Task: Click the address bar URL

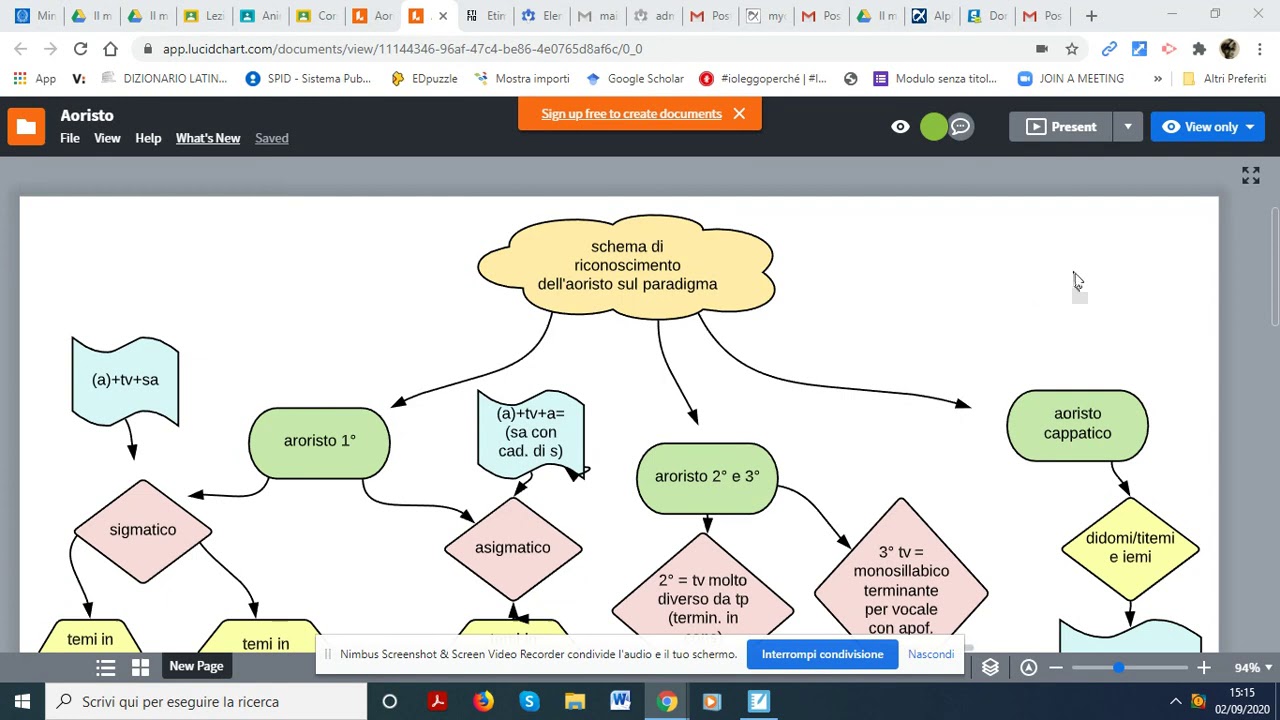Action: 402,49
